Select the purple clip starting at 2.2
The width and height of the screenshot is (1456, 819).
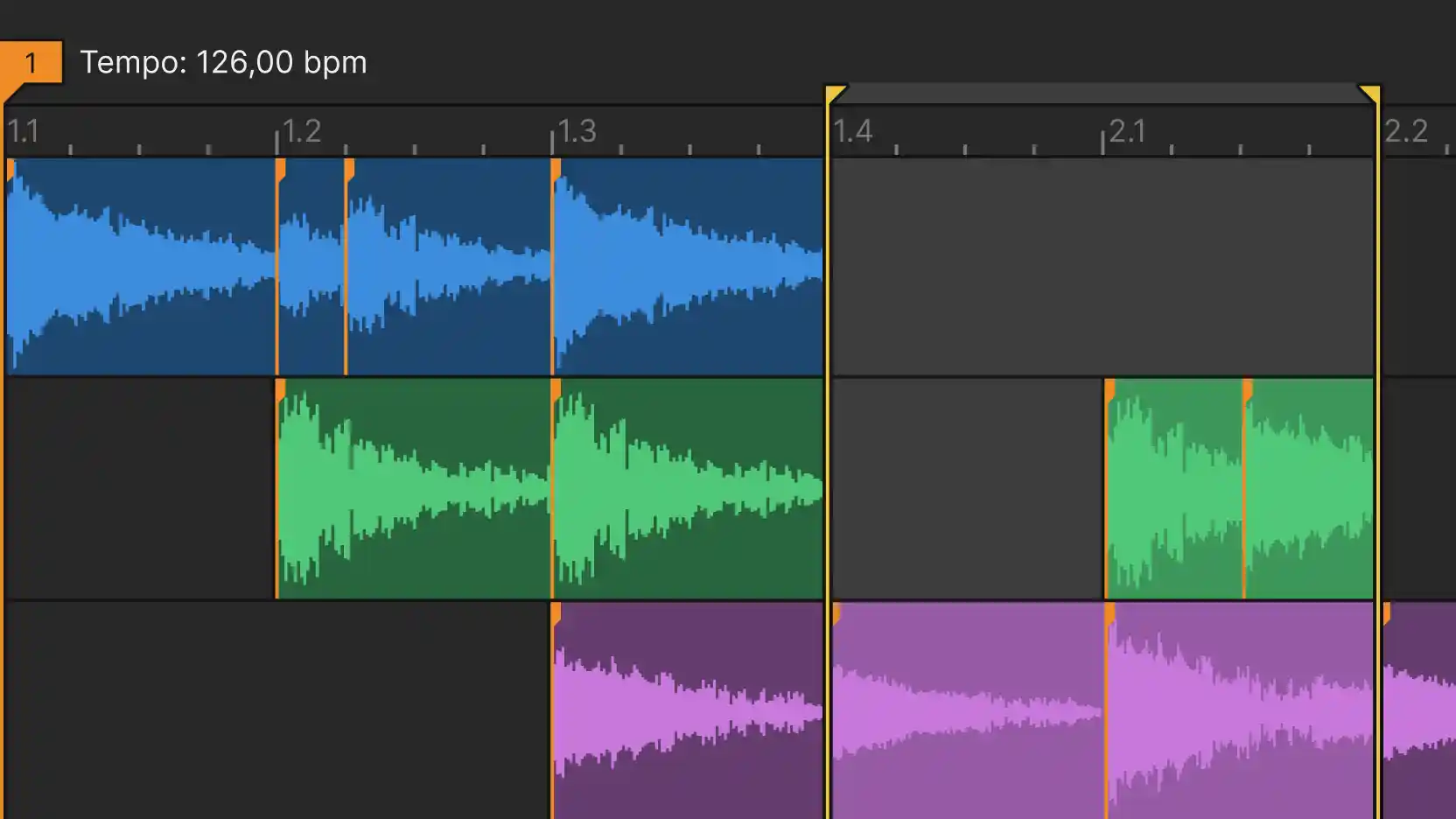coord(1419,710)
